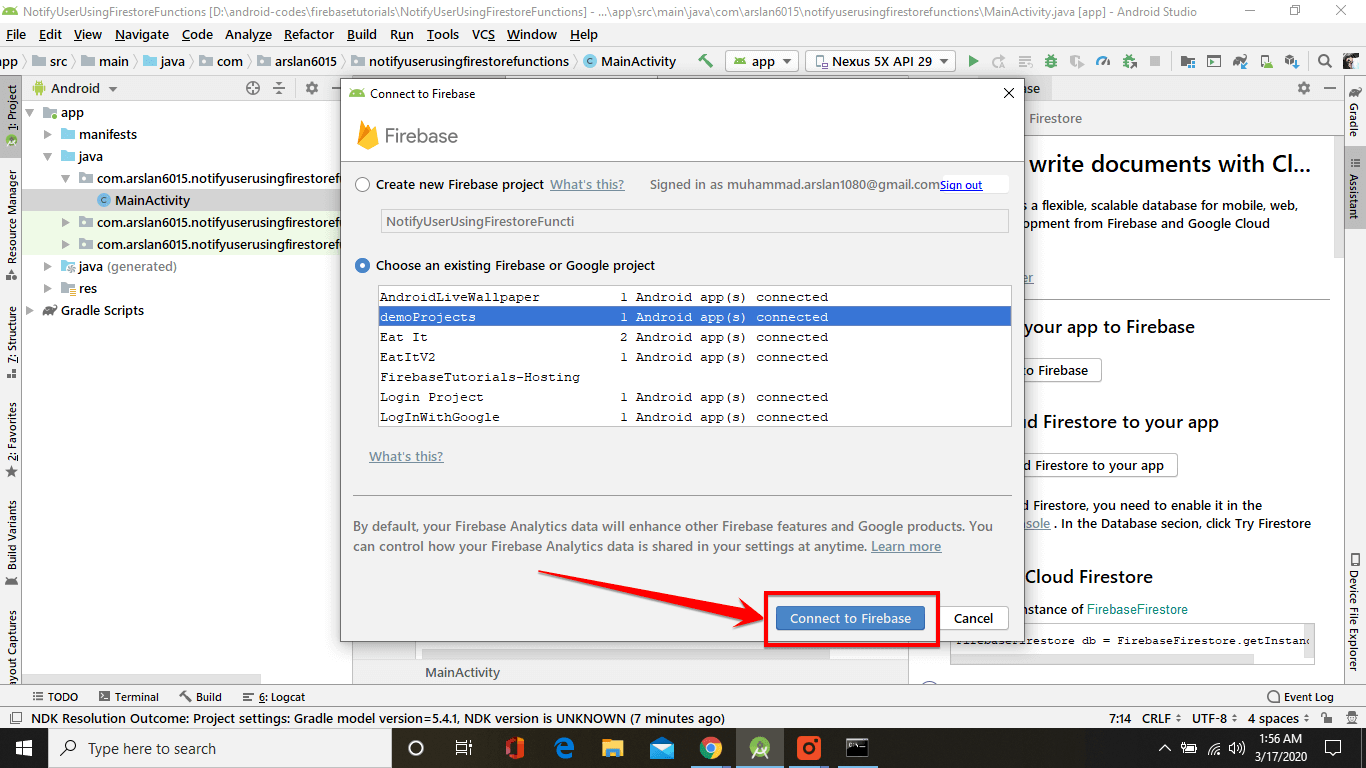This screenshot has width=1366, height=768.
Task: Expand Gradle Scripts node
Action: coord(31,310)
